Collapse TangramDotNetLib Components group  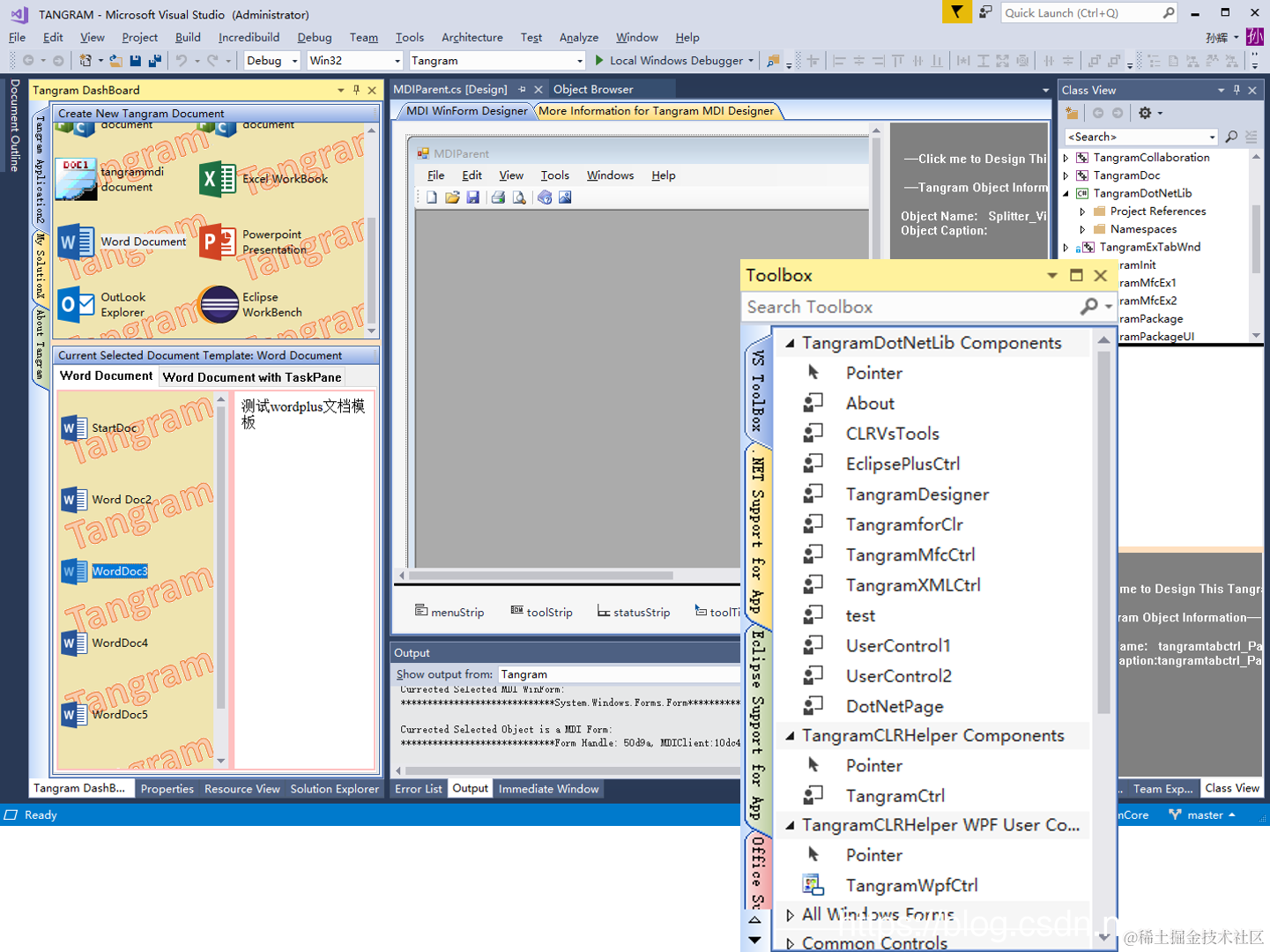tap(790, 343)
